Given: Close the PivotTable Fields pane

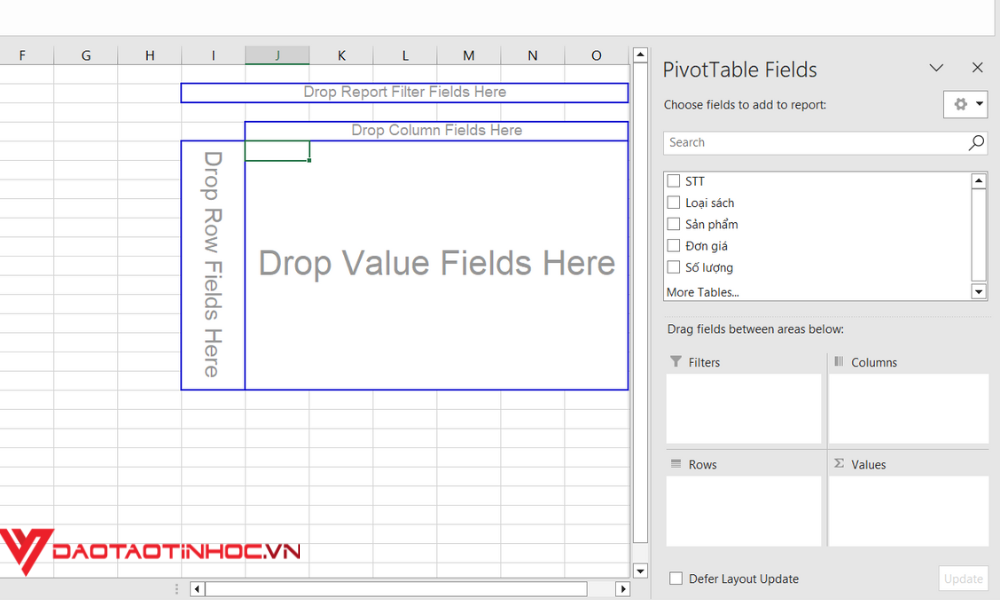Looking at the screenshot, I should click(x=977, y=68).
